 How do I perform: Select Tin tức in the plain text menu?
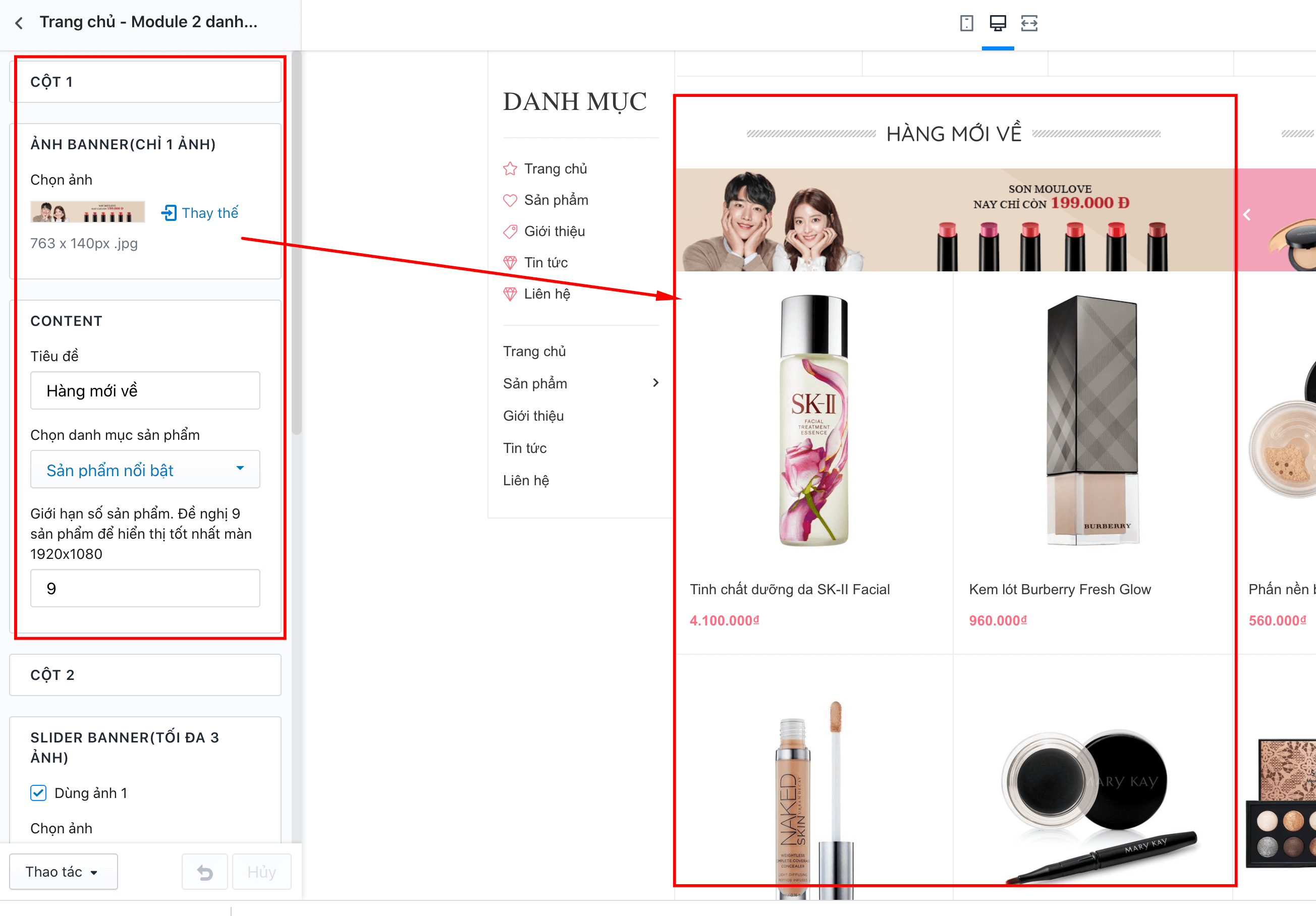coord(524,448)
